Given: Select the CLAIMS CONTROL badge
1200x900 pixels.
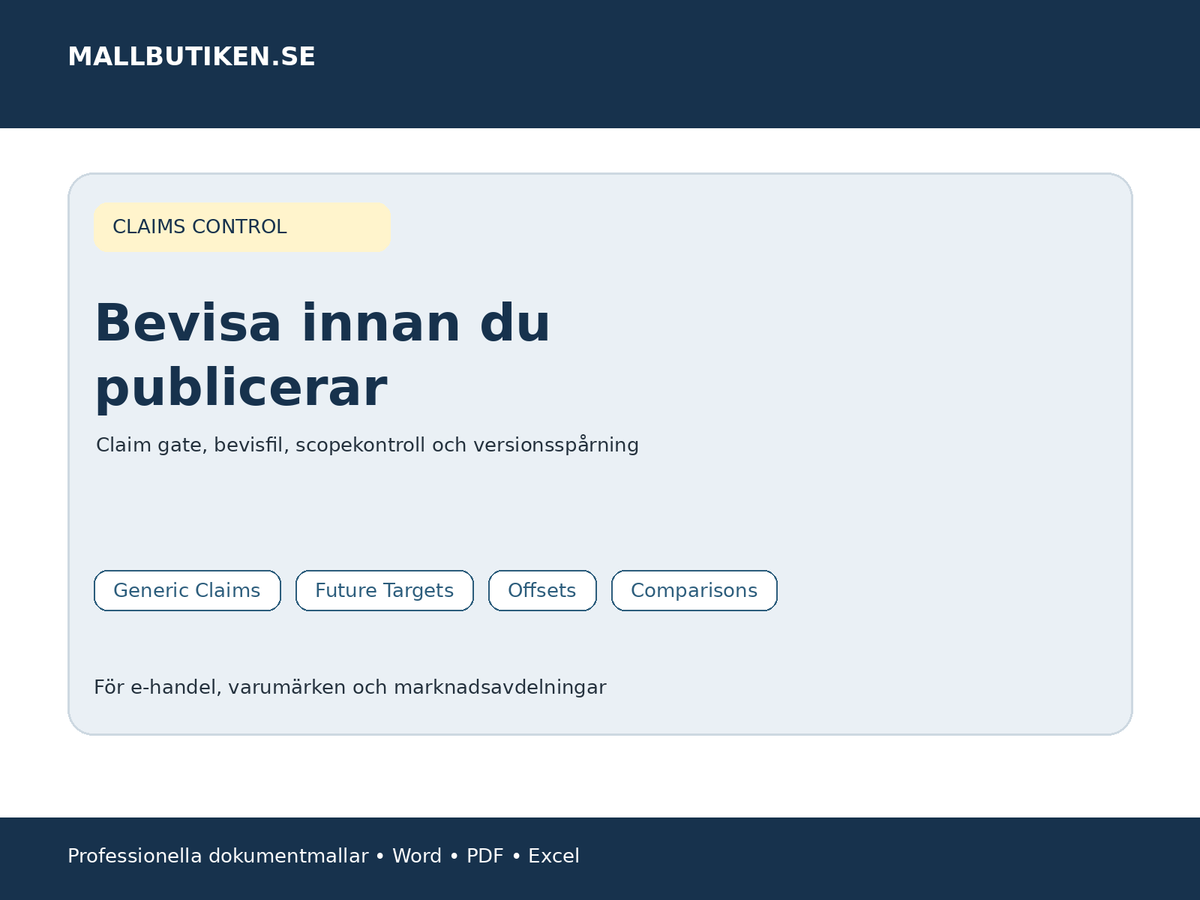Looking at the screenshot, I should coord(242,227).
